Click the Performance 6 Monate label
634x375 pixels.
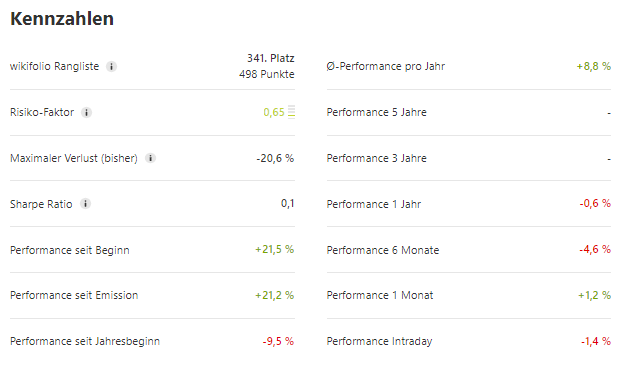point(383,250)
